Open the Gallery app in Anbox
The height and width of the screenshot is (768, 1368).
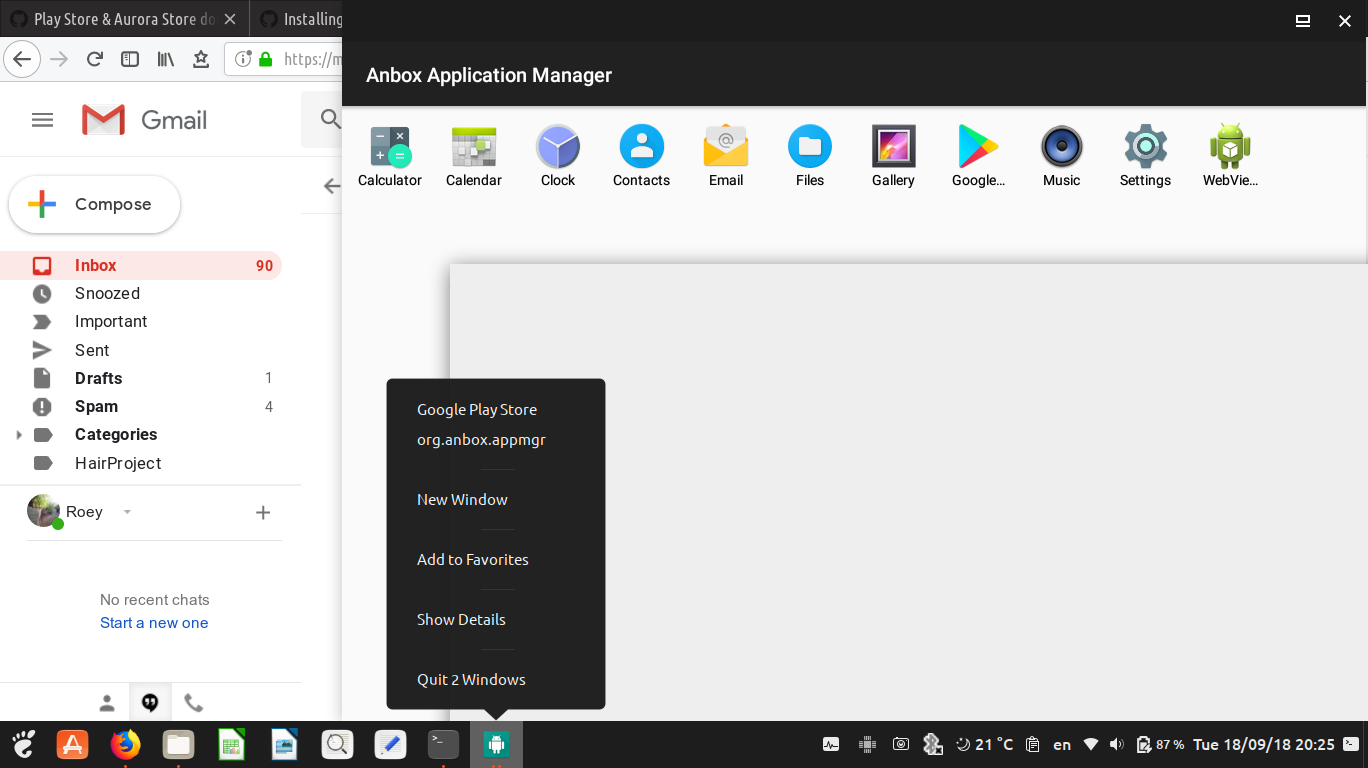click(894, 157)
